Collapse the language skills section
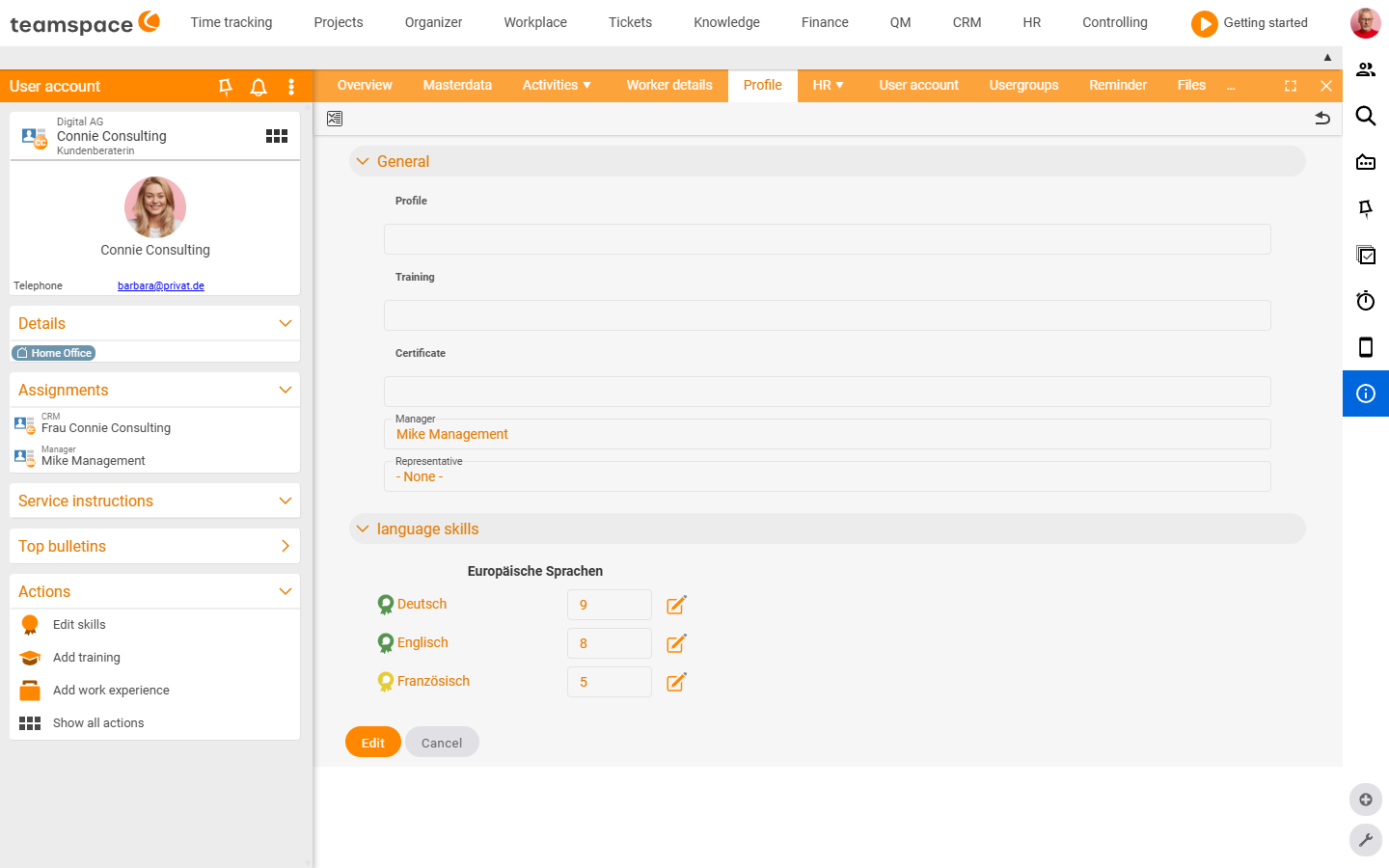 tap(363, 529)
